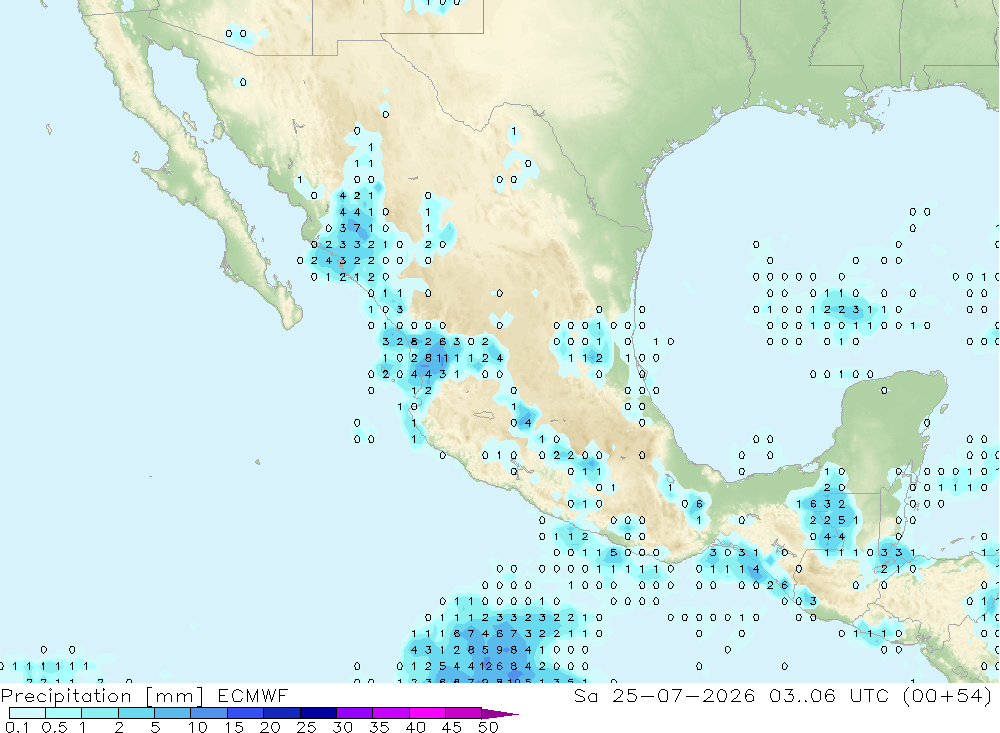Click the '0.5' legend scale label
The width and height of the screenshot is (1000, 733).
(54, 727)
